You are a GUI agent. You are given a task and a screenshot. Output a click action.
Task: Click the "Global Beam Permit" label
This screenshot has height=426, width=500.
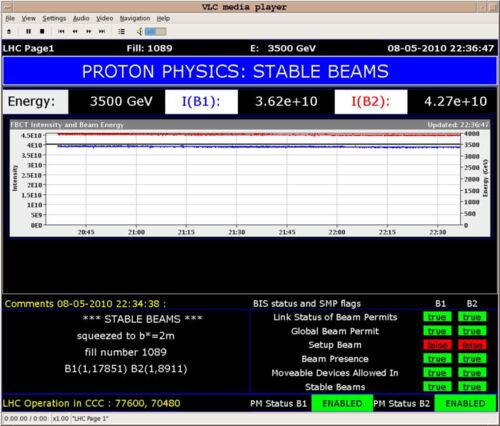(335, 331)
